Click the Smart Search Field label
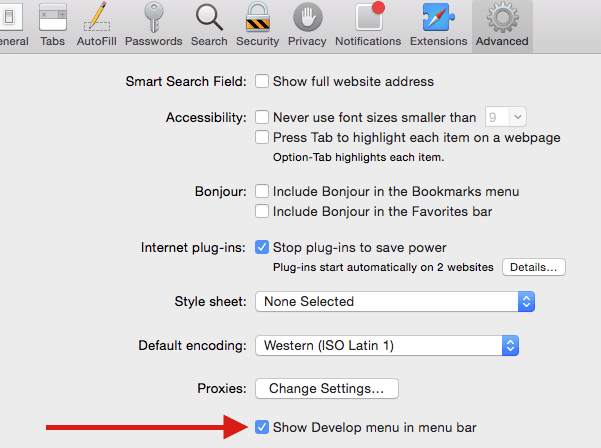The width and height of the screenshot is (601, 448). [186, 81]
